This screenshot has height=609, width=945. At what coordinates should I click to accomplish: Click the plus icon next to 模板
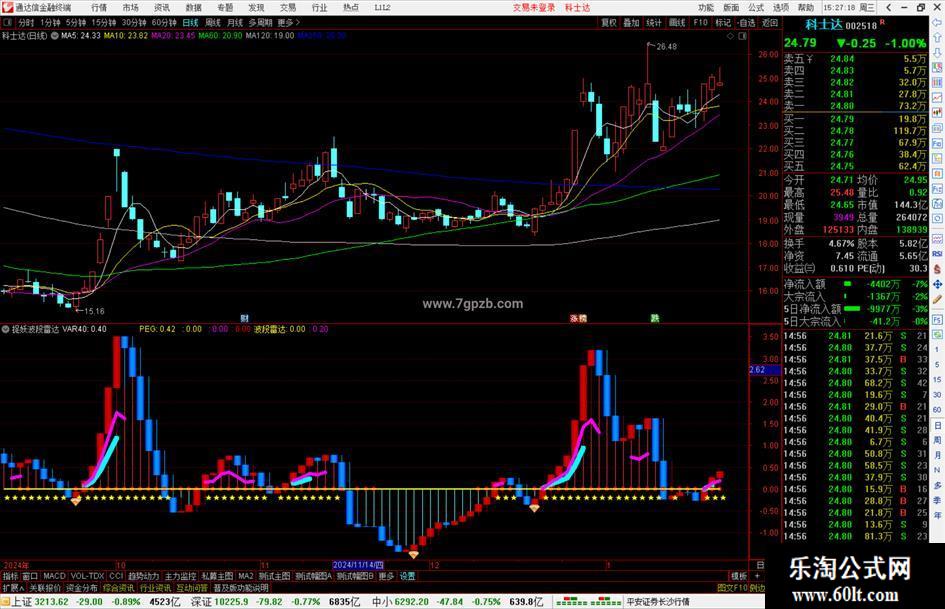[x=759, y=576]
